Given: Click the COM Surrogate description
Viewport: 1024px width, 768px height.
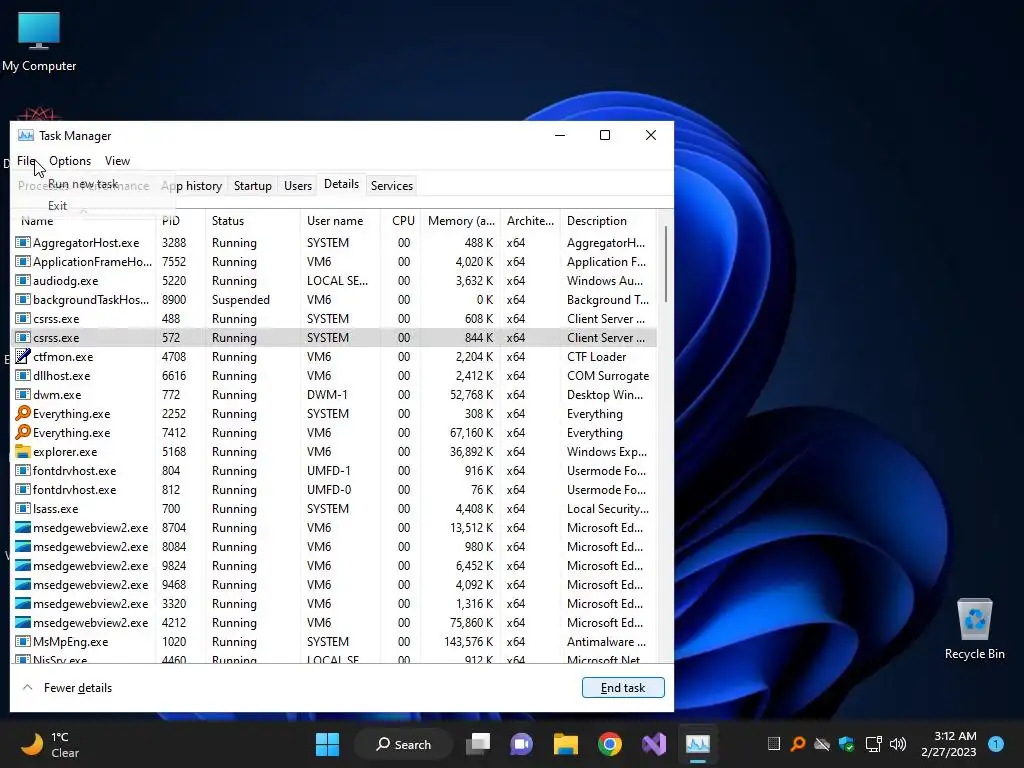Looking at the screenshot, I should coord(608,376).
